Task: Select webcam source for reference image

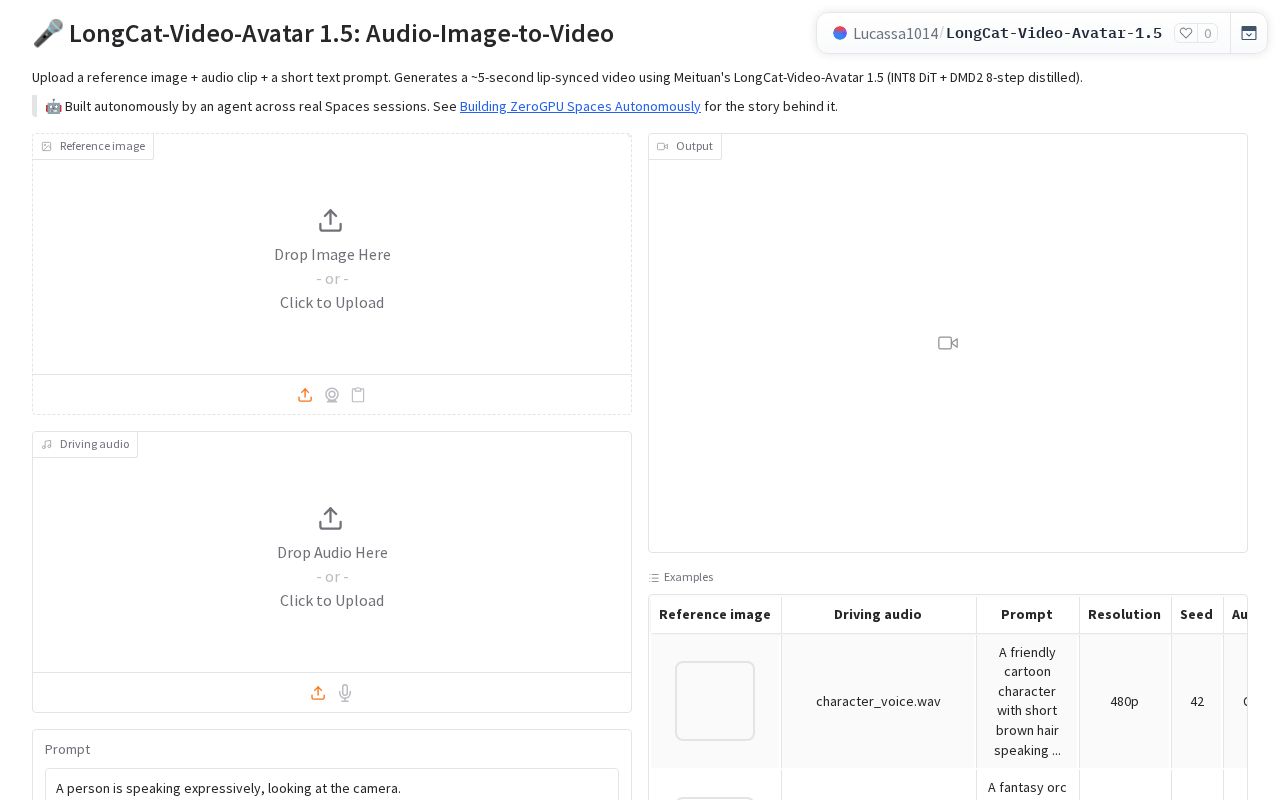Action: pyautogui.click(x=332, y=395)
